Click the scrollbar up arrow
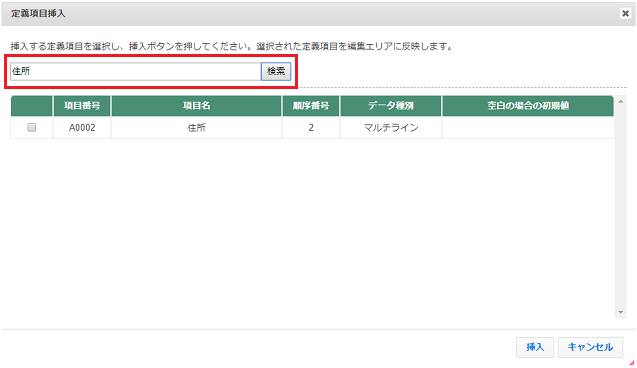This screenshot has height=368, width=637. pyautogui.click(x=620, y=101)
